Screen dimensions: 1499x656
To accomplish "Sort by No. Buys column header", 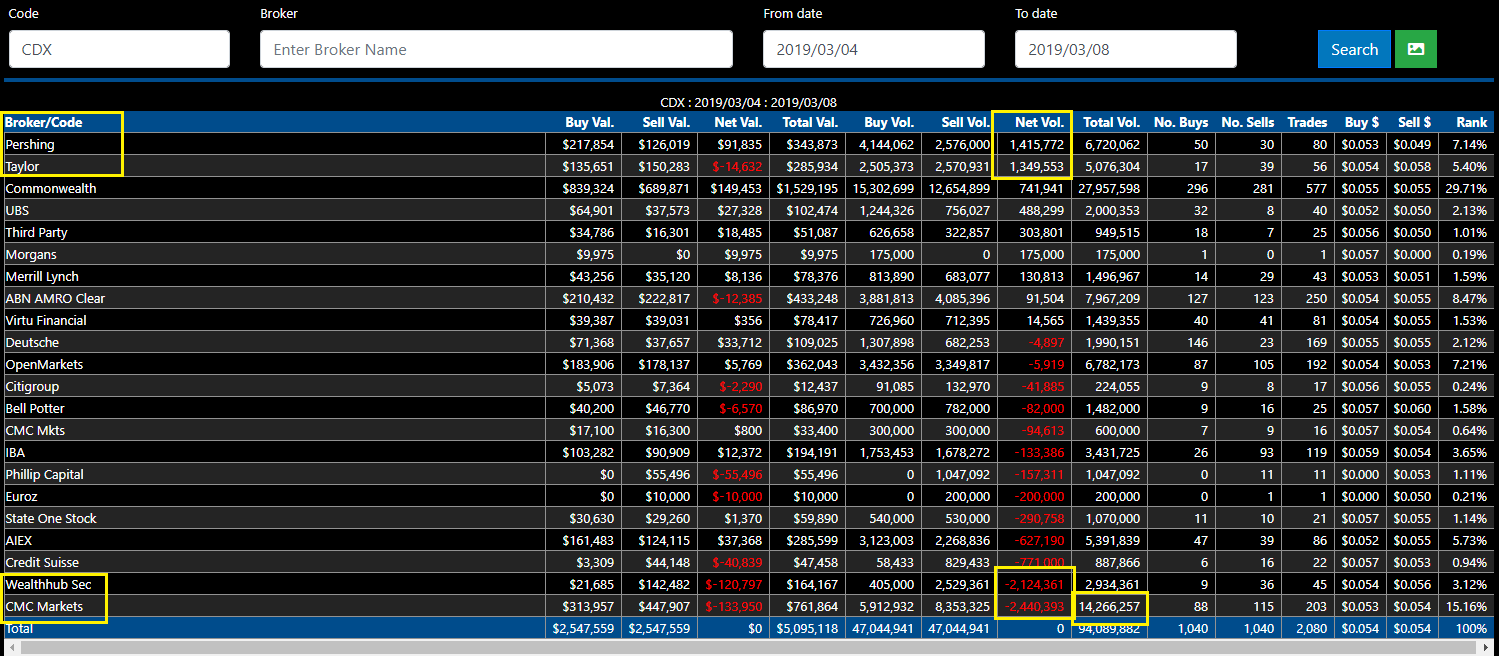I will [1181, 122].
